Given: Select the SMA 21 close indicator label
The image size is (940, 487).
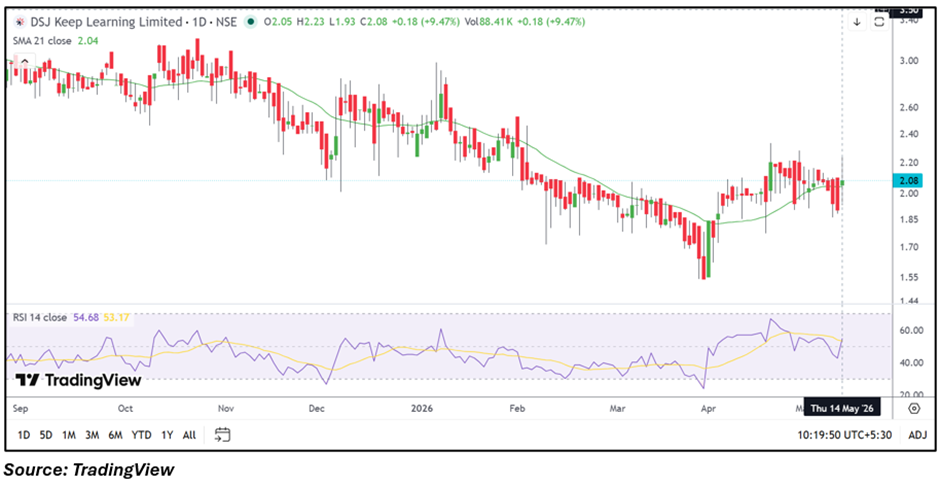Looking at the screenshot, I should pos(42,41).
